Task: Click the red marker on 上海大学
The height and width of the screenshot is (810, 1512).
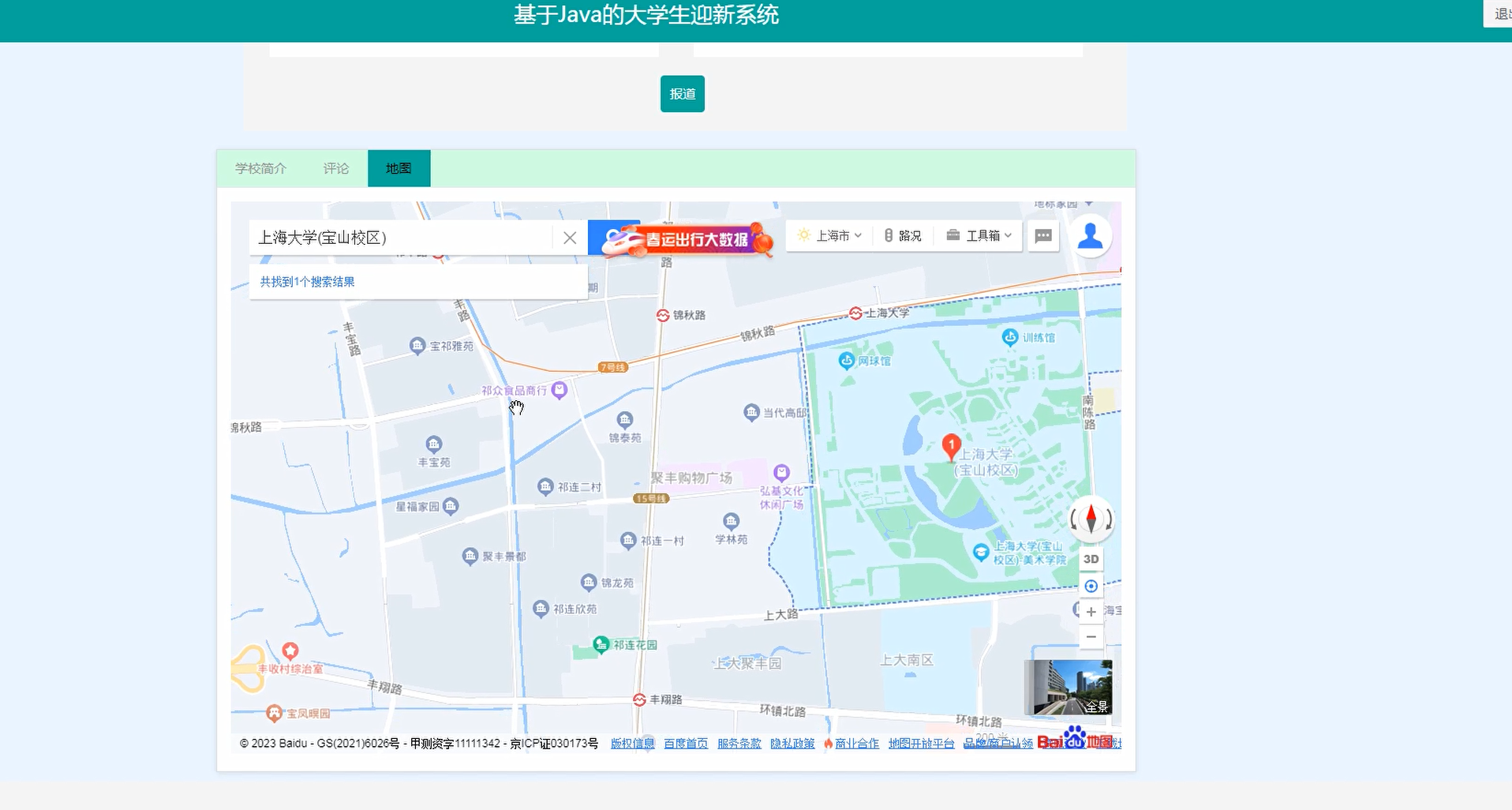Action: click(x=951, y=447)
